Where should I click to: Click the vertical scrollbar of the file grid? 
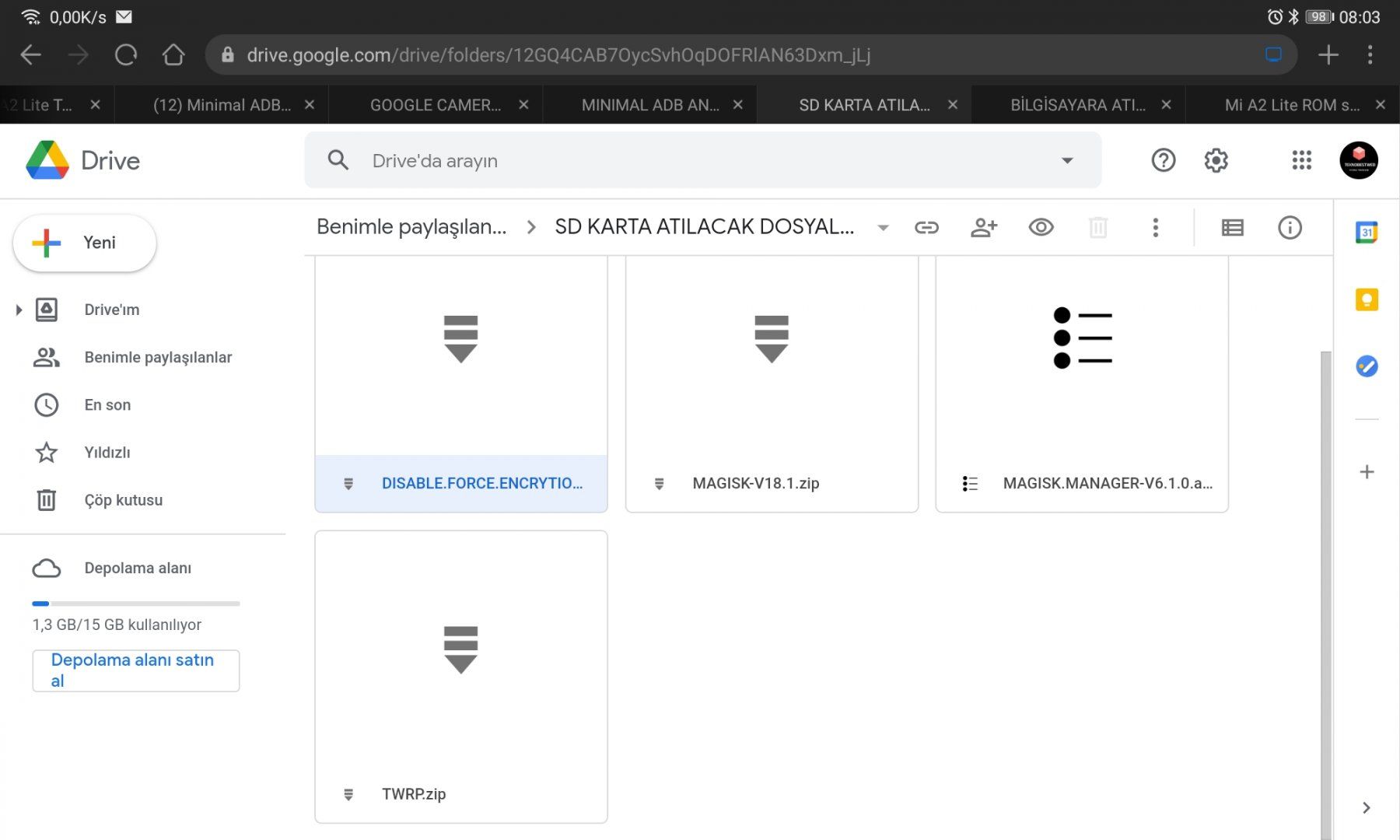pyautogui.click(x=1325, y=595)
